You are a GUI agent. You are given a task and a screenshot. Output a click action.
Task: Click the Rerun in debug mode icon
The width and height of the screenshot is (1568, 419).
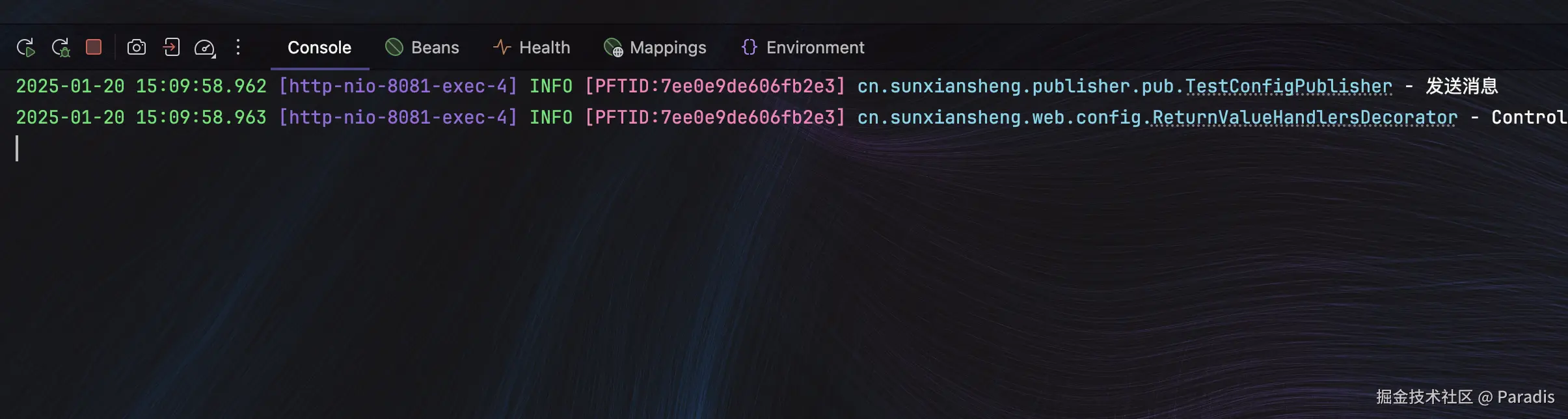pyautogui.click(x=61, y=47)
